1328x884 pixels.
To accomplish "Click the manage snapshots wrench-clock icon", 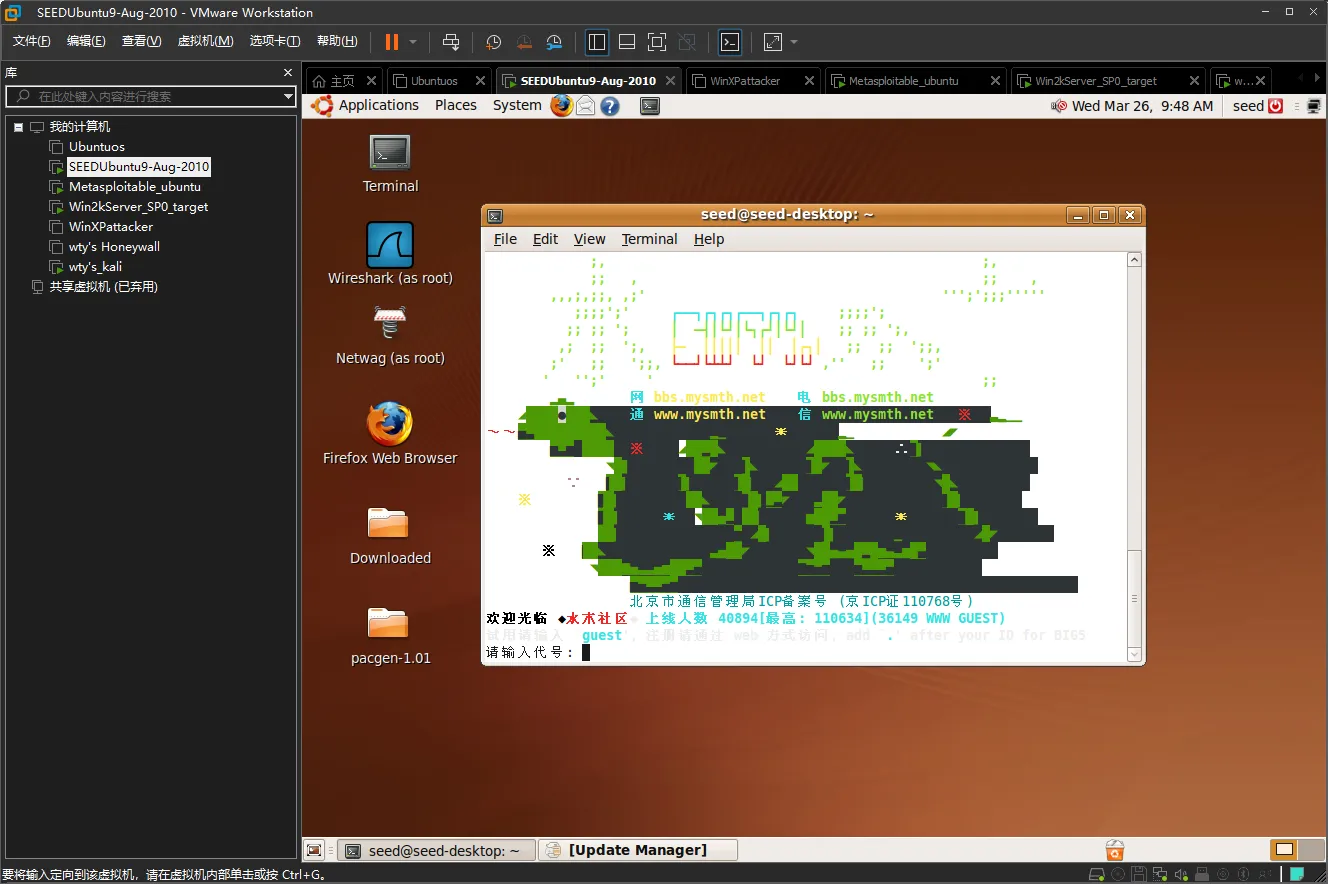I will tap(554, 42).
